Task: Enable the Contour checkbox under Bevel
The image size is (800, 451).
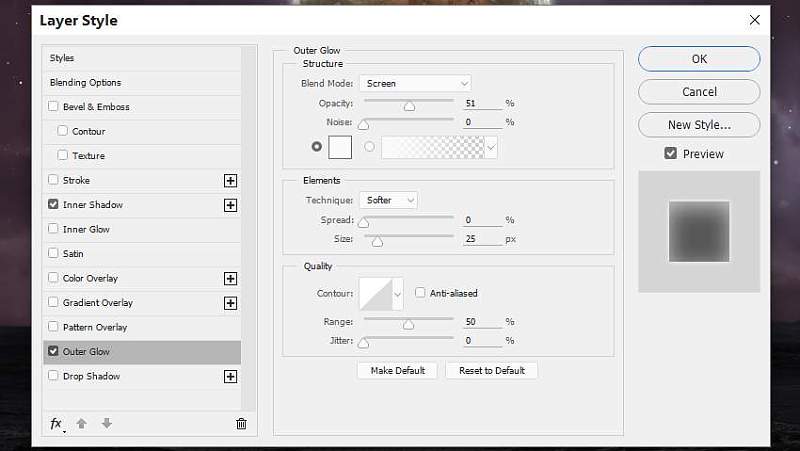Action: (62, 131)
